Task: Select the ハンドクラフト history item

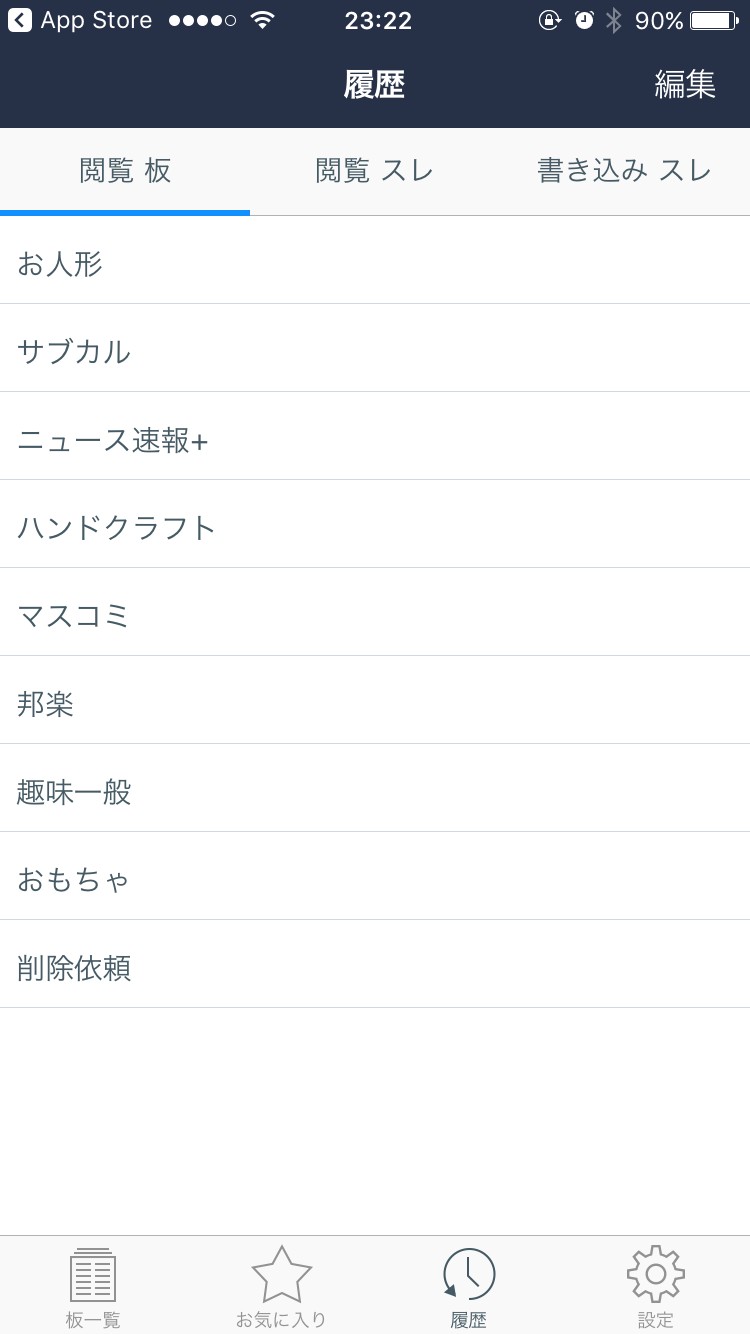Action: click(375, 528)
